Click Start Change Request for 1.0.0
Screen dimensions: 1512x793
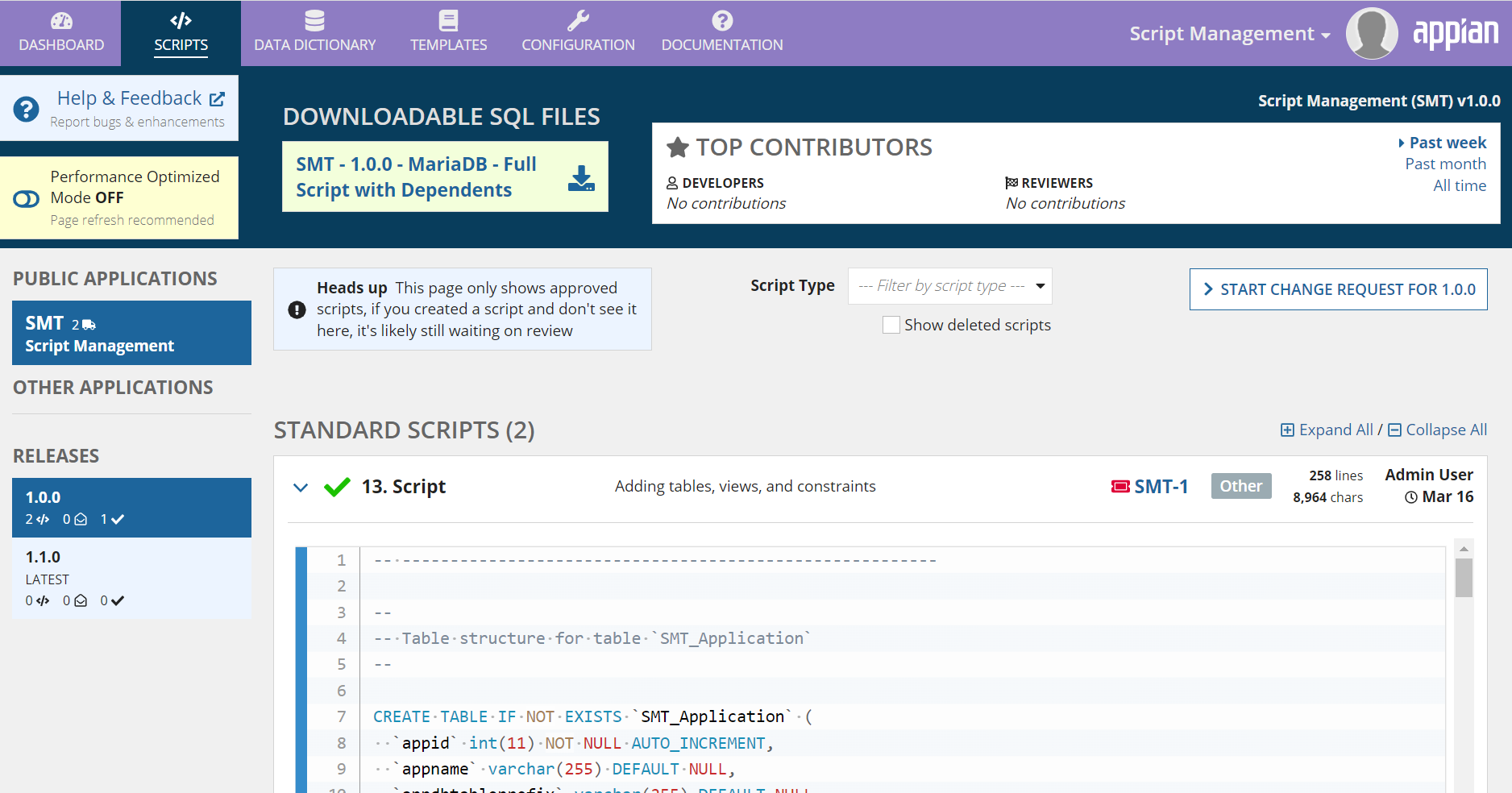(x=1338, y=289)
